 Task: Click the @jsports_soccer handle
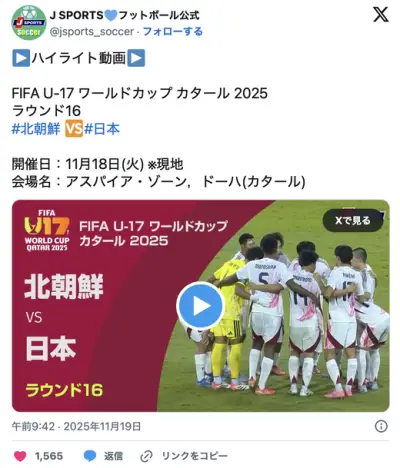coord(92,32)
